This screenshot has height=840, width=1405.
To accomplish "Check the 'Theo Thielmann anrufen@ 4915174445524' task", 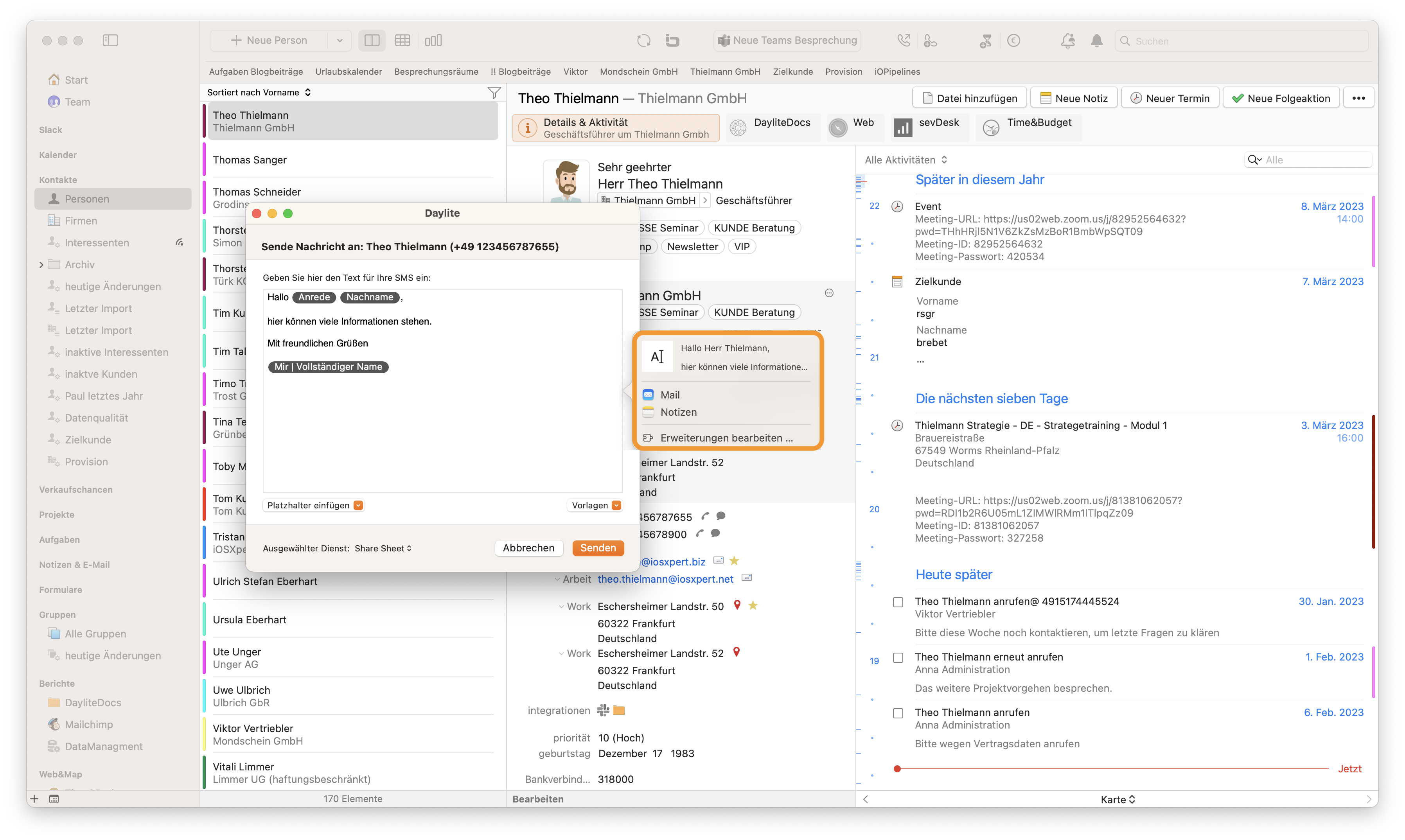I will coord(898,602).
